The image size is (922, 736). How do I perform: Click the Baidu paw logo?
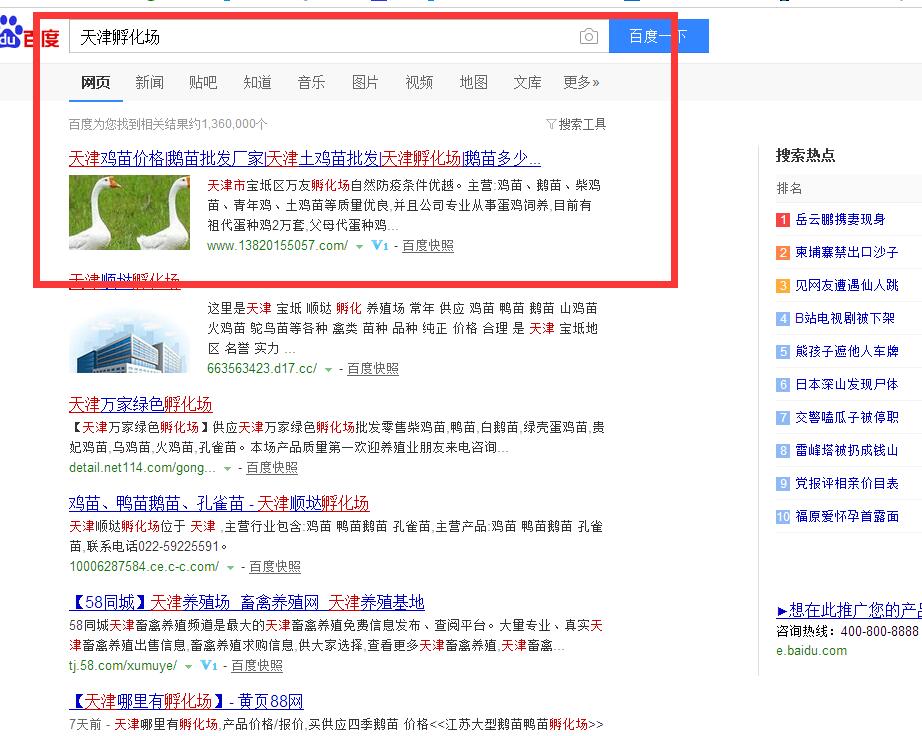(11, 32)
